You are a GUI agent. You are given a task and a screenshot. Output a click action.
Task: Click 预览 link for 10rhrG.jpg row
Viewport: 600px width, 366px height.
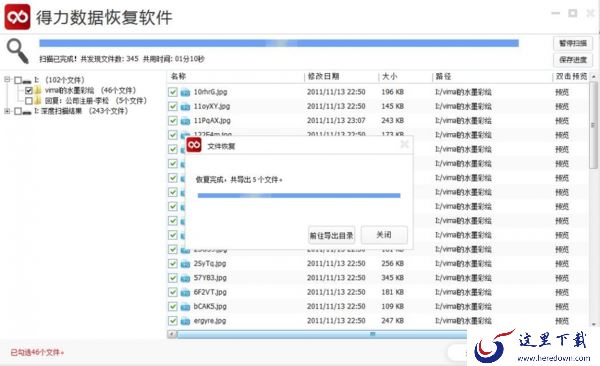[562, 92]
